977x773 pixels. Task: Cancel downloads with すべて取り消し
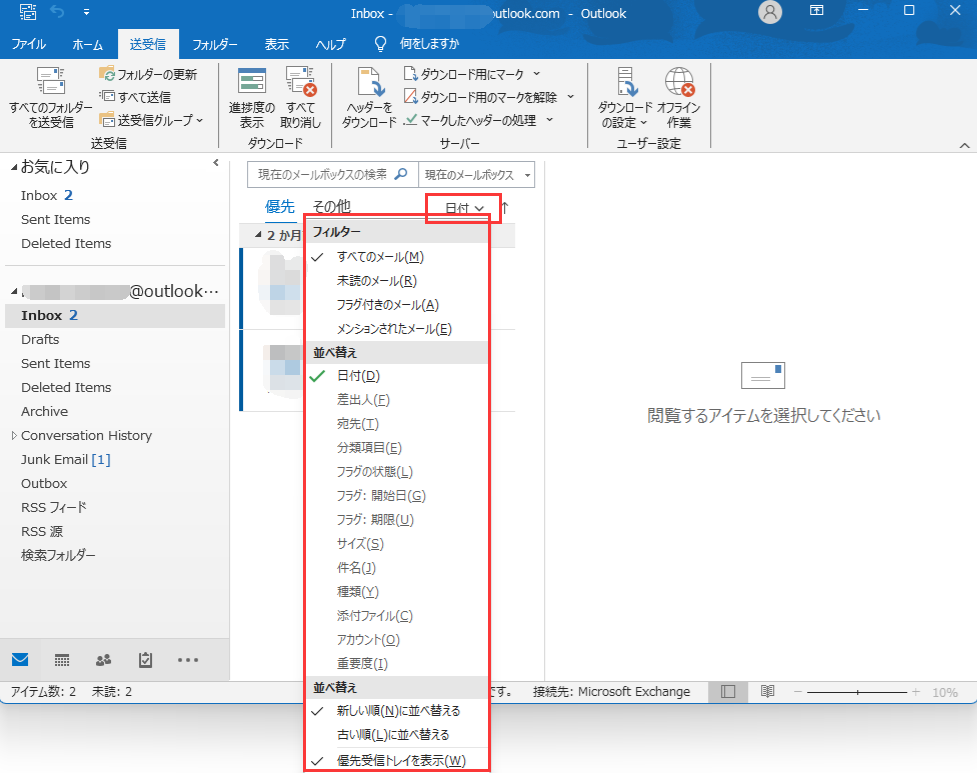click(300, 97)
